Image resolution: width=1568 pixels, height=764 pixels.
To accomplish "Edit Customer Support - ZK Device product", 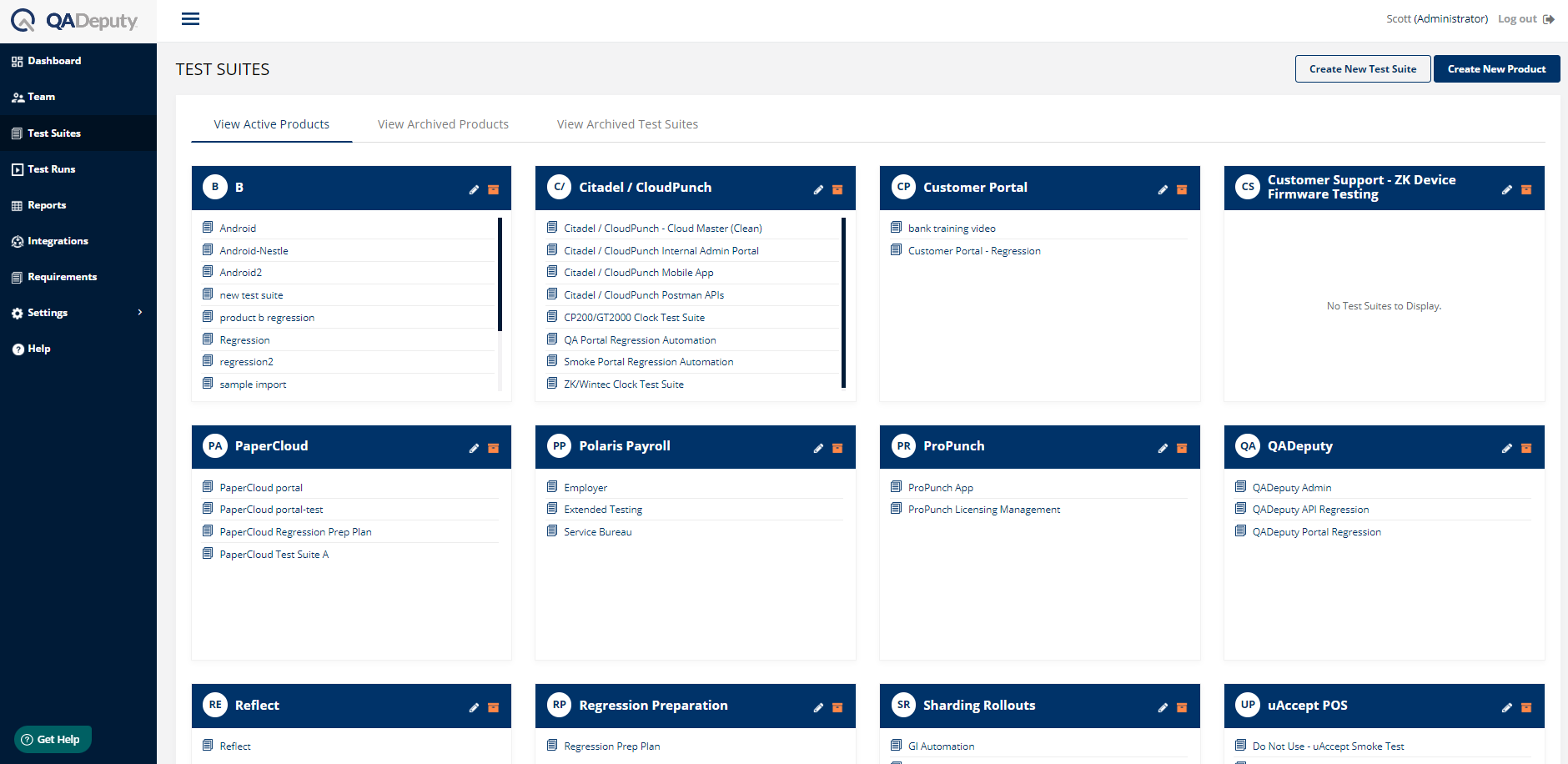I will (1507, 190).
